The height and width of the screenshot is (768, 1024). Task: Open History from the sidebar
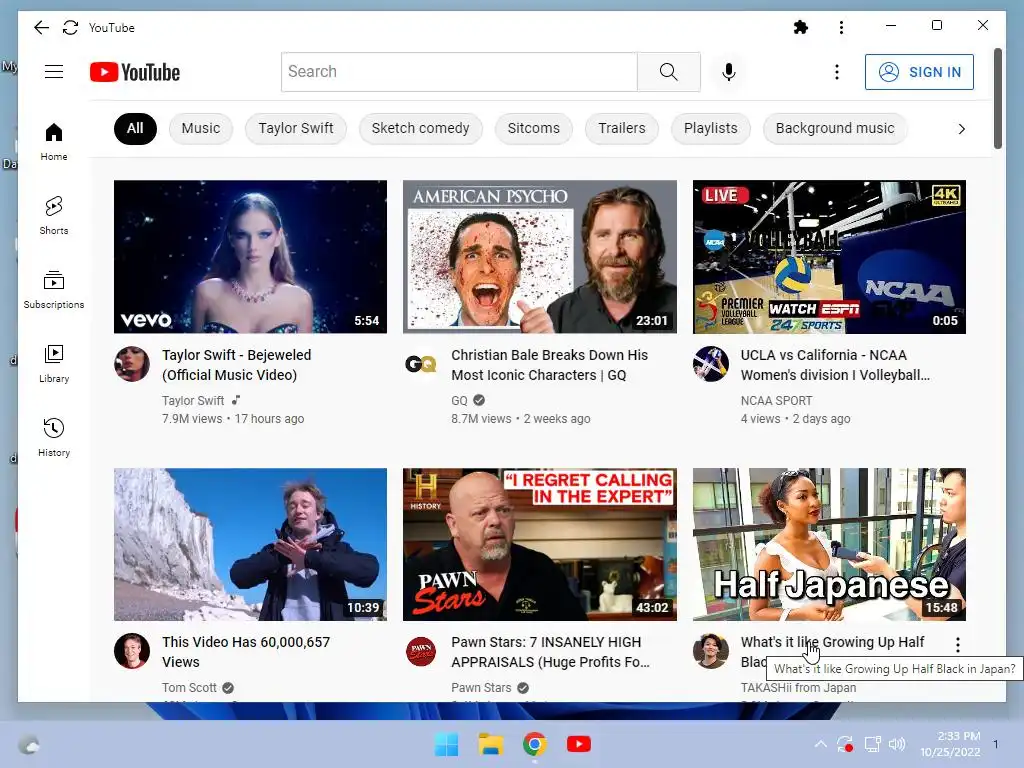pyautogui.click(x=54, y=438)
